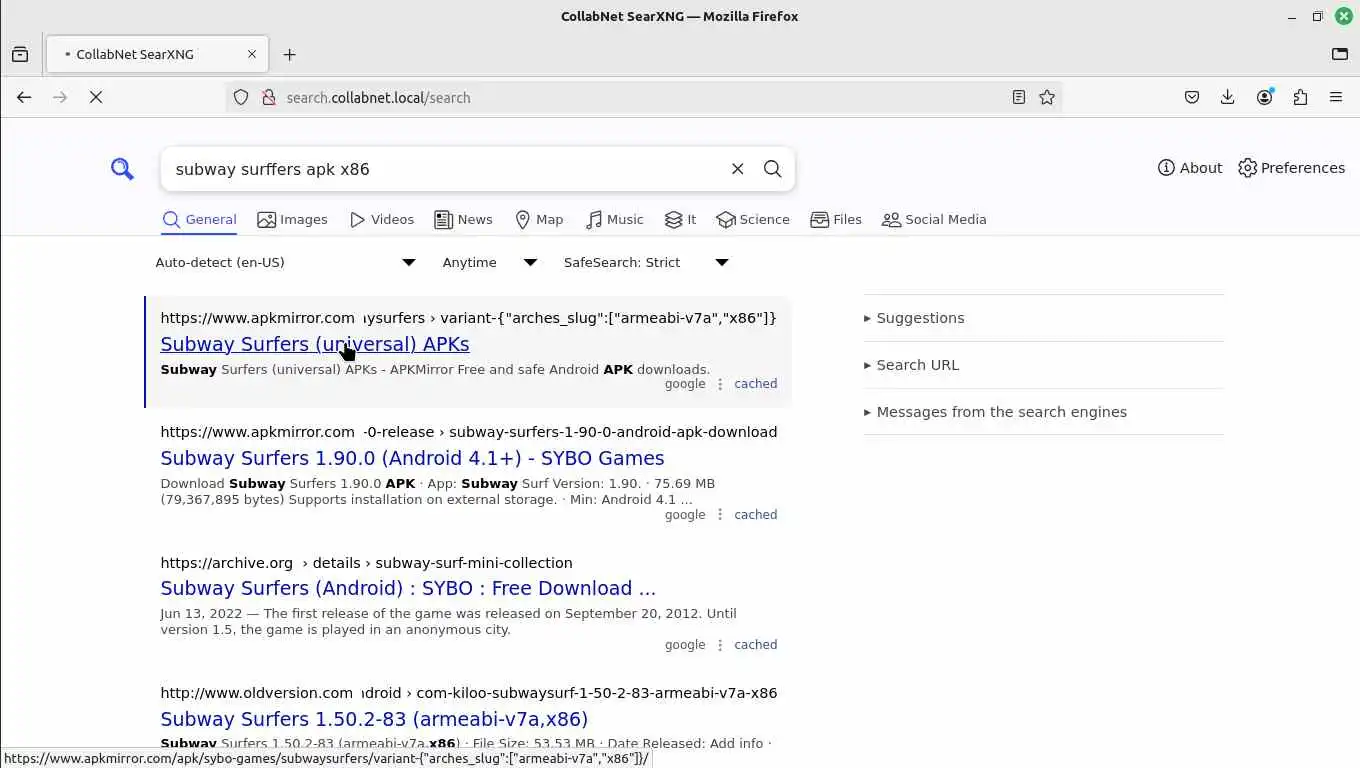
Task: Switch to the Images tab
Action: pyautogui.click(x=292, y=220)
